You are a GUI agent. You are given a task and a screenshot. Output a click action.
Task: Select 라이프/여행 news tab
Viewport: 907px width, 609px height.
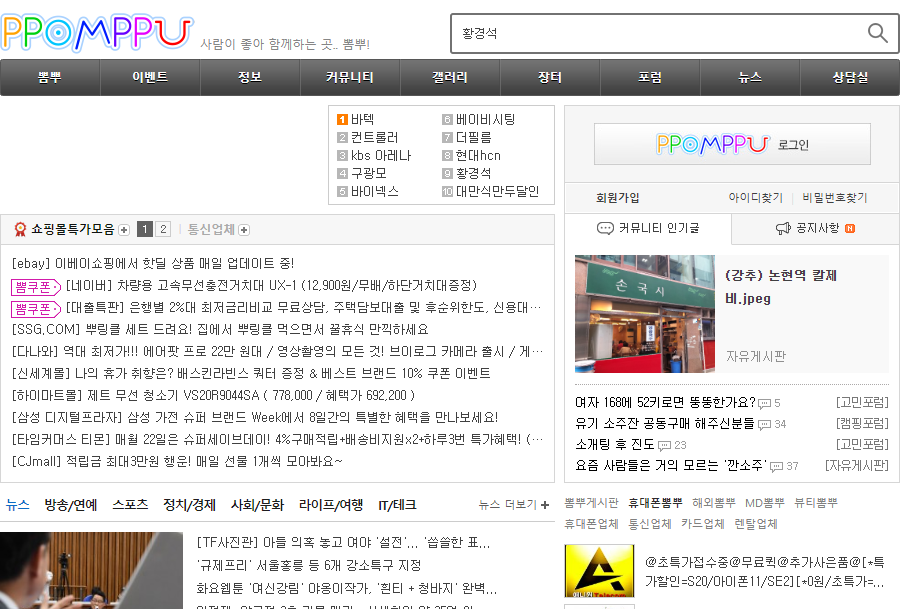(x=331, y=505)
